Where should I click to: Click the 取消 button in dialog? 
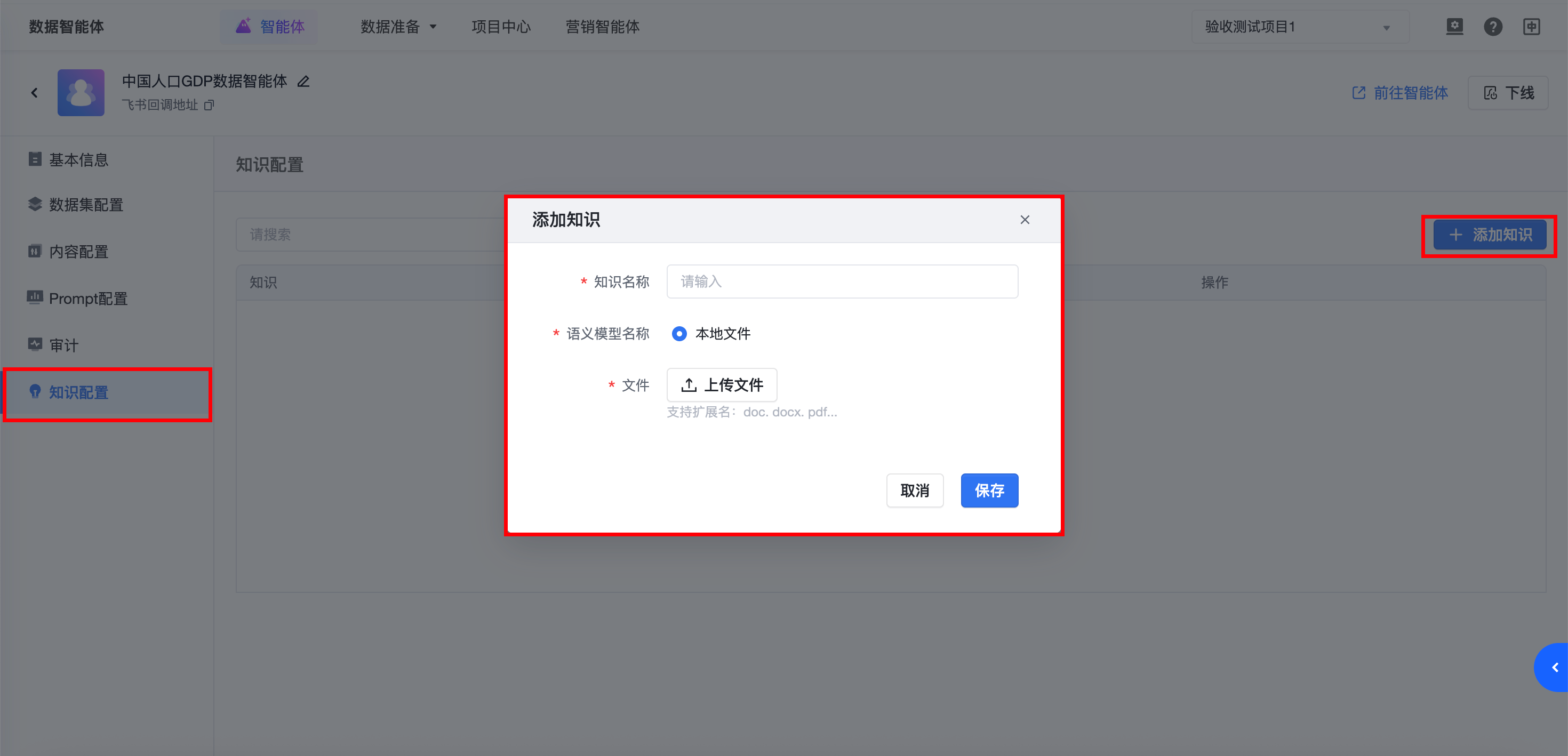(914, 490)
